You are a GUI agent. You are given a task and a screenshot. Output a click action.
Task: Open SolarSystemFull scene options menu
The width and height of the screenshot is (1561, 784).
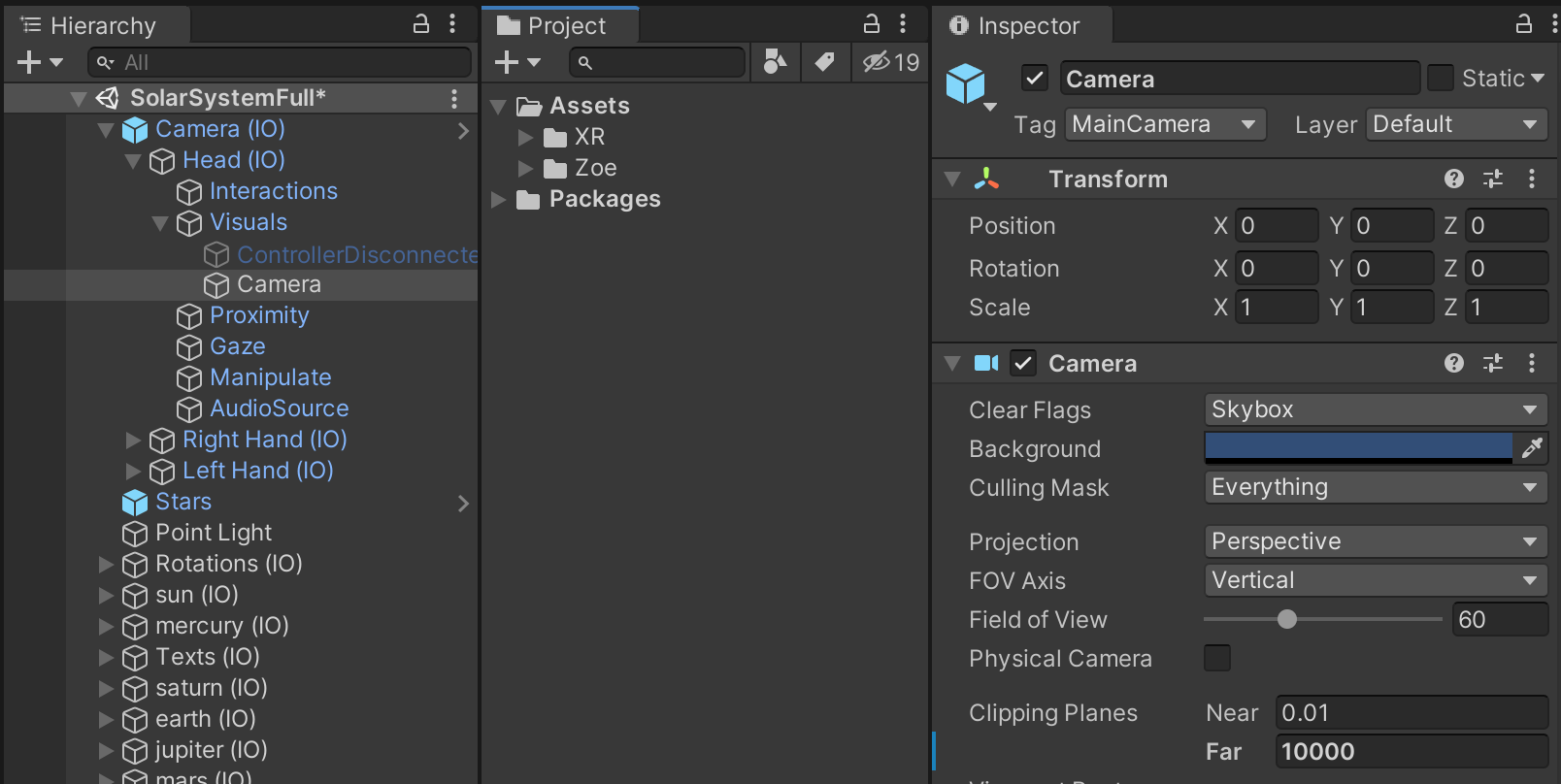(453, 98)
